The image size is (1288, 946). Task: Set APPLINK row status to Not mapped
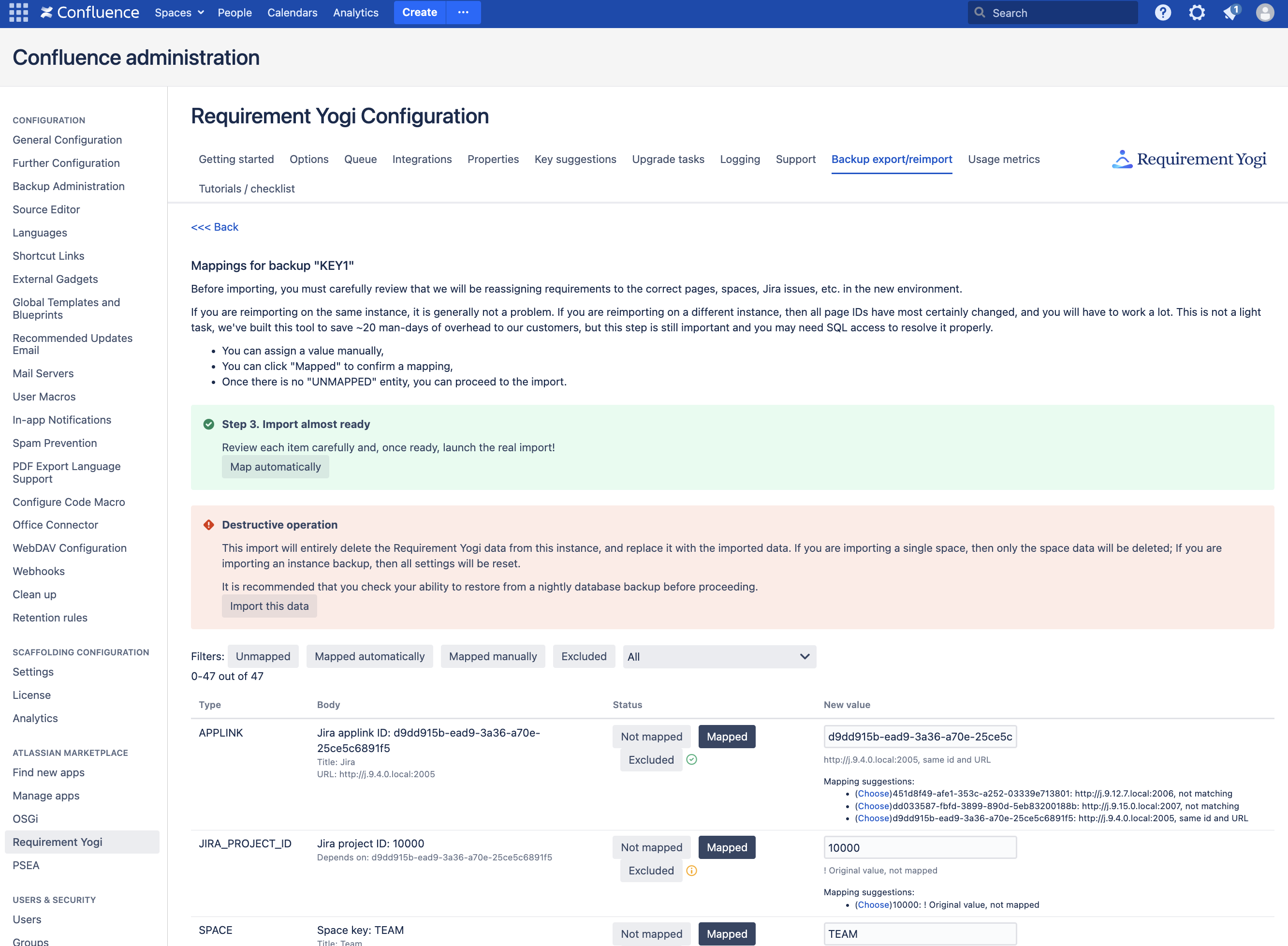651,737
